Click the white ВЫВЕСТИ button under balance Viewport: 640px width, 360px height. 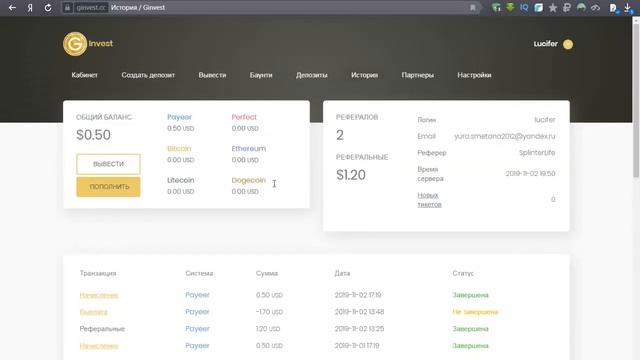tap(108, 164)
